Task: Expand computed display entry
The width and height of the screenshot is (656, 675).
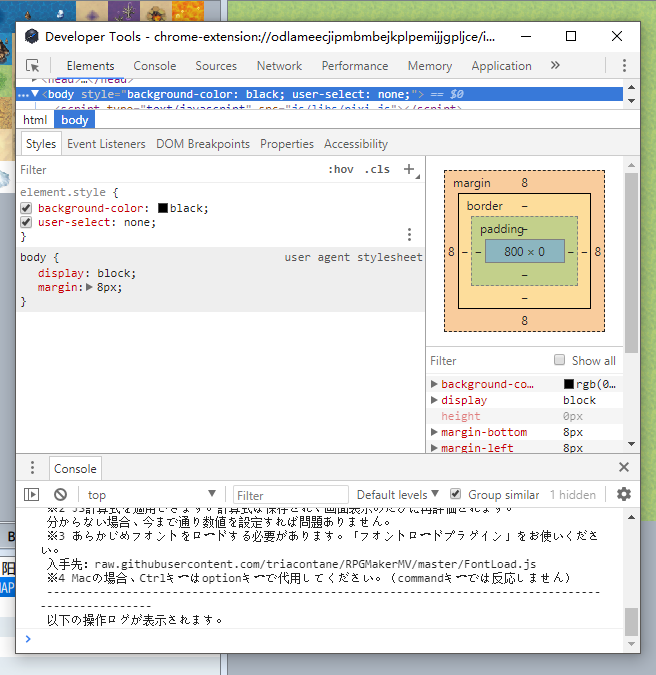Action: (x=434, y=400)
